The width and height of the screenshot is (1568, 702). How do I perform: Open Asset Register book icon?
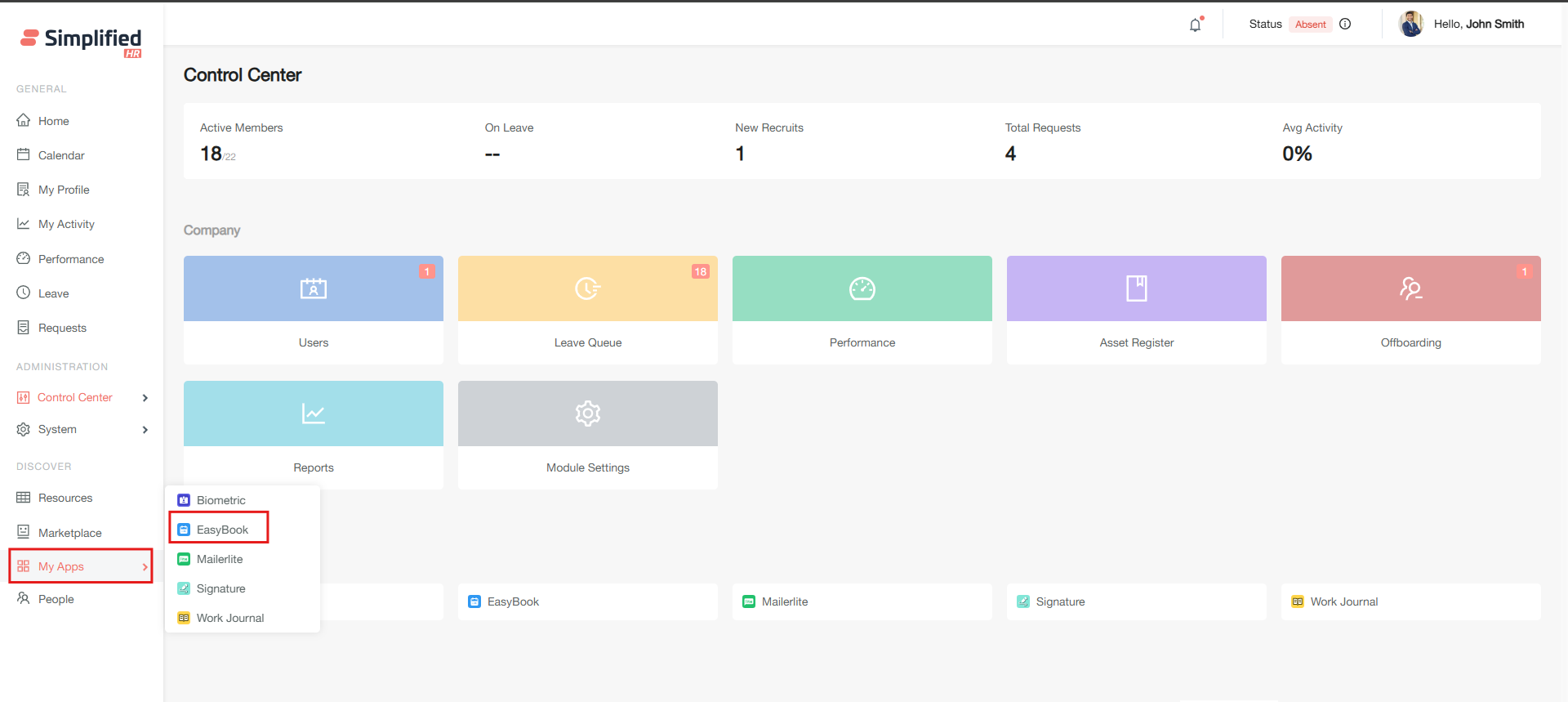point(1137,288)
